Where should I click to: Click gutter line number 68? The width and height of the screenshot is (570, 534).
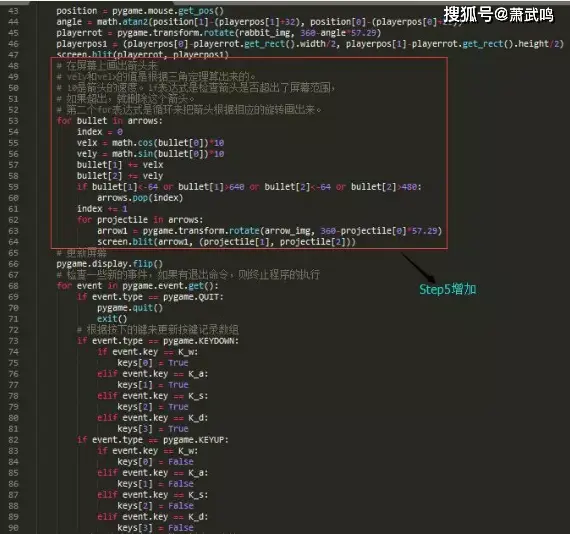[x=13, y=286]
